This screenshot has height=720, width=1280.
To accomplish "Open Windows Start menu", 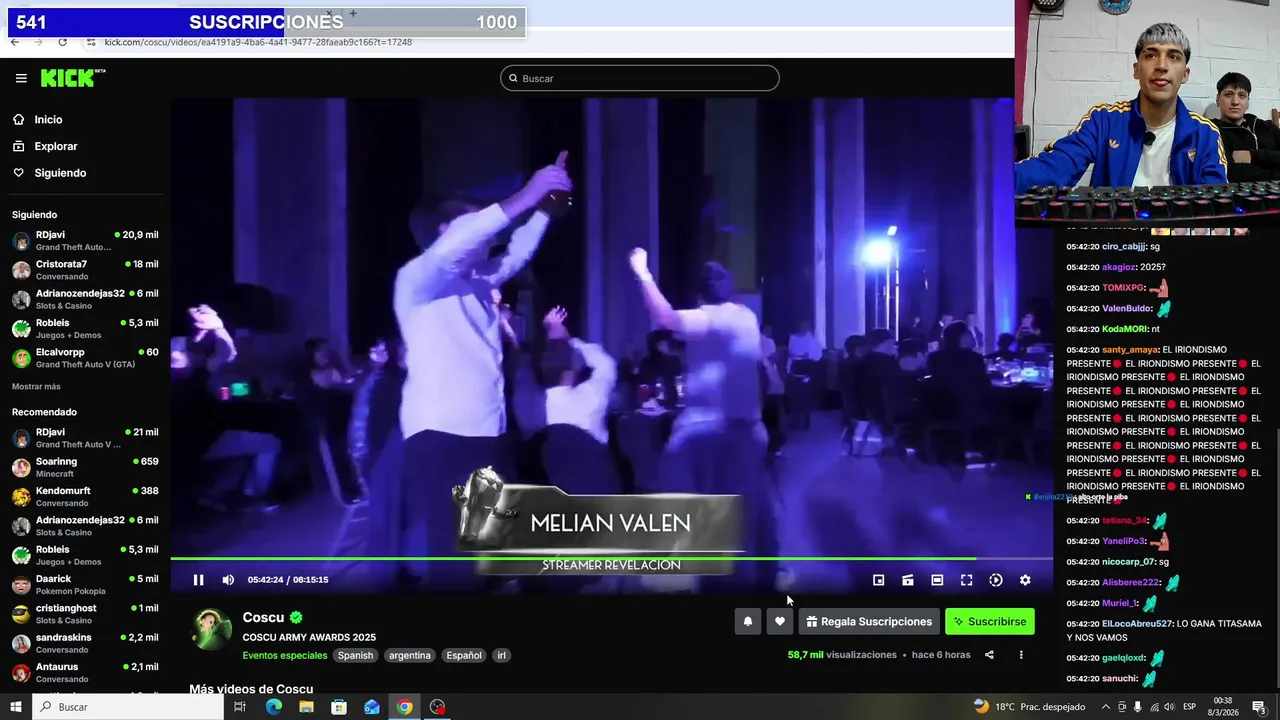I will pos(16,707).
